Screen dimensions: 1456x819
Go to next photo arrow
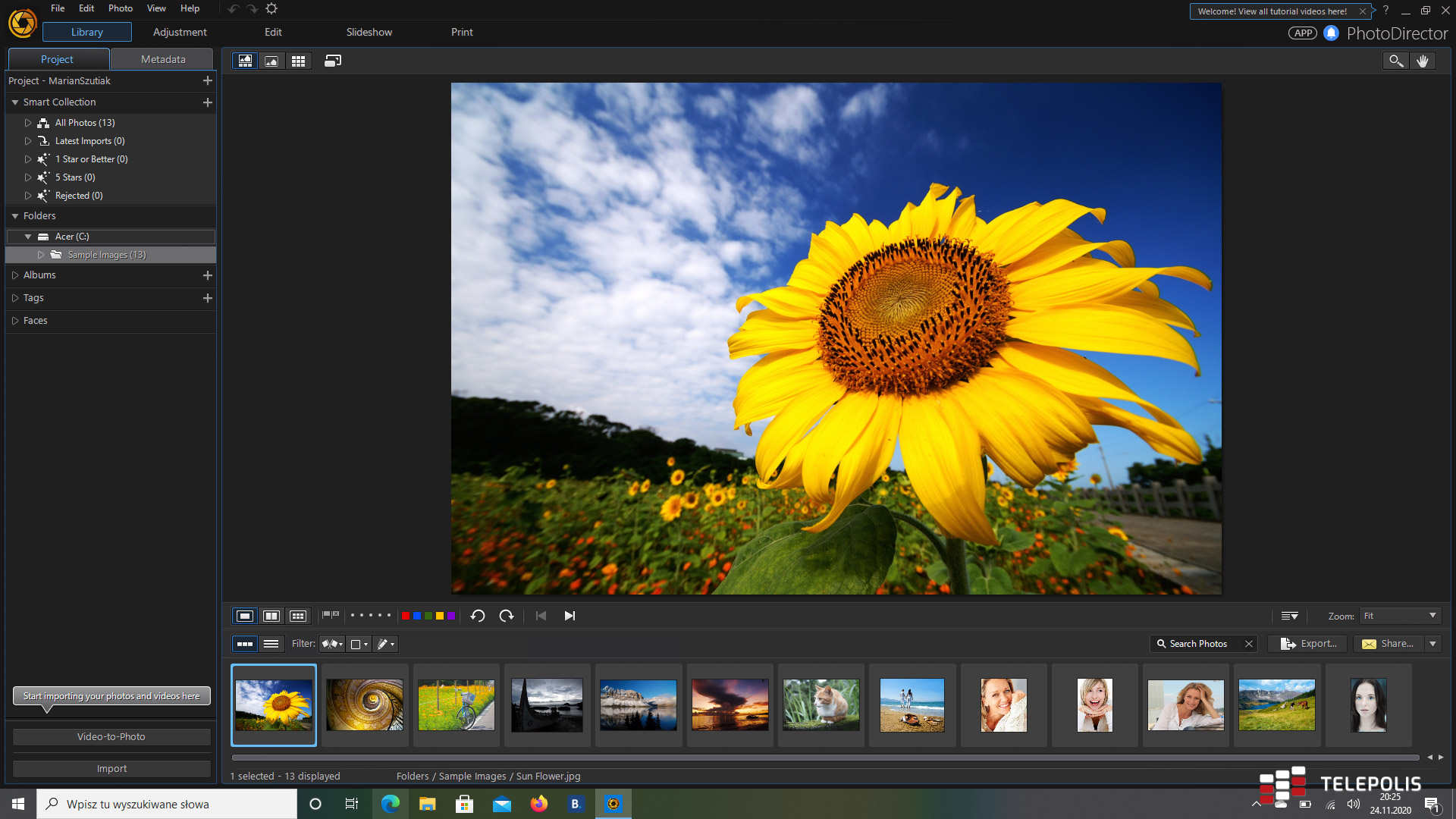570,616
